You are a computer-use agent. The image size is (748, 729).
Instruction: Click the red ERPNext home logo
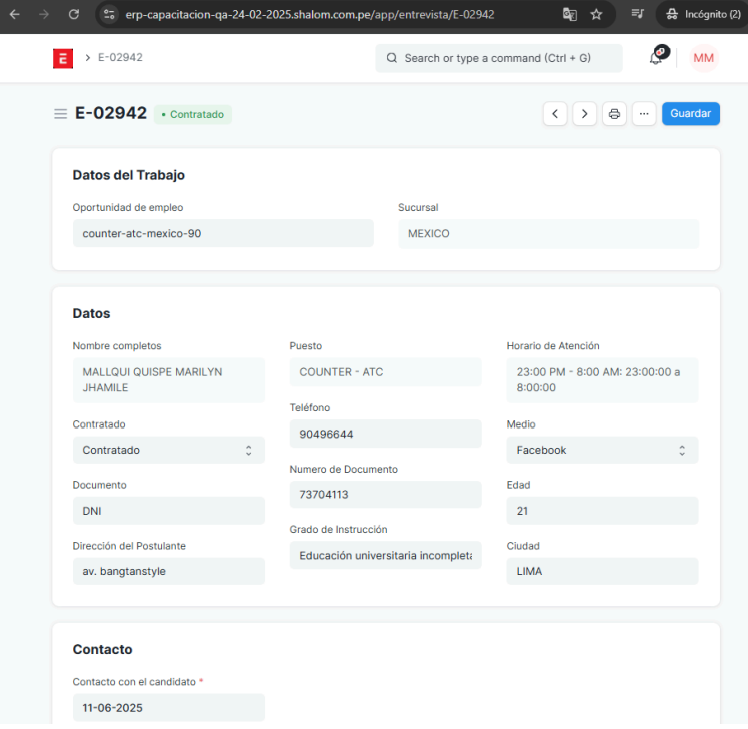point(63,58)
